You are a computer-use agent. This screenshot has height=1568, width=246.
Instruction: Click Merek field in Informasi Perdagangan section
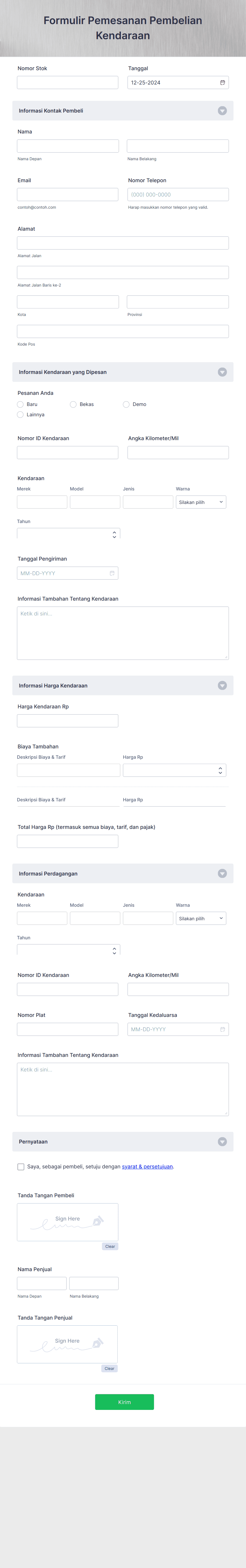(42, 918)
